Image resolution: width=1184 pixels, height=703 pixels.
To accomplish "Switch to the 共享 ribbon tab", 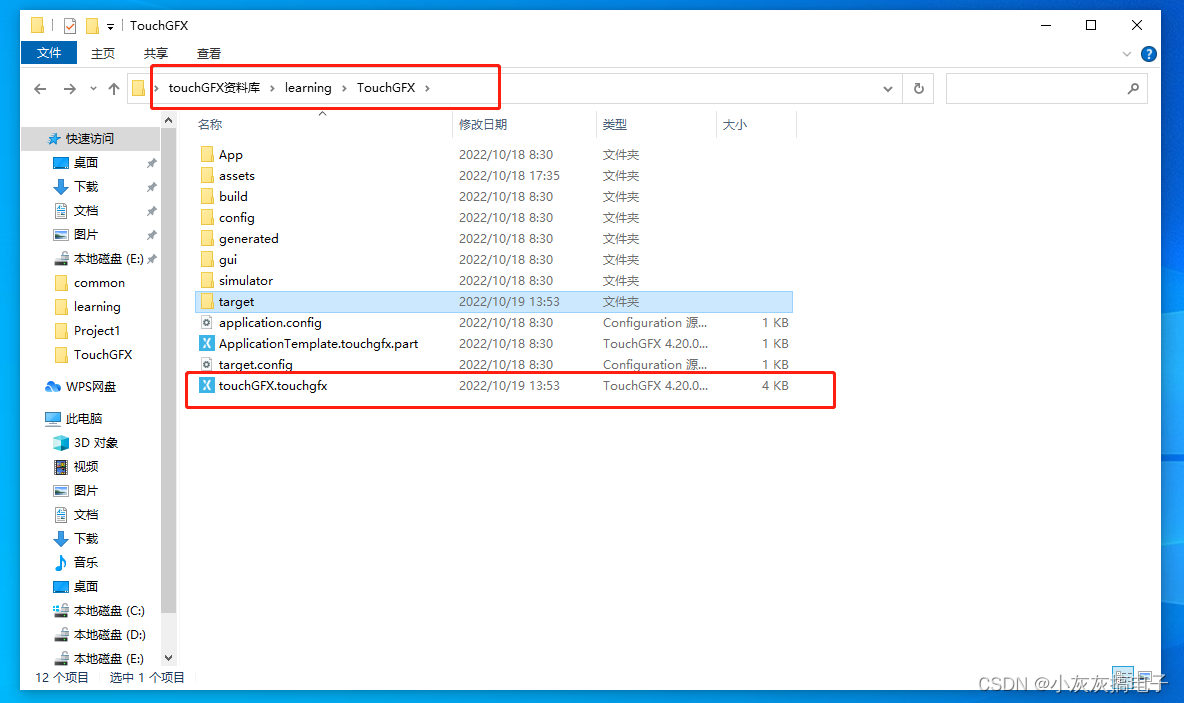I will (156, 54).
